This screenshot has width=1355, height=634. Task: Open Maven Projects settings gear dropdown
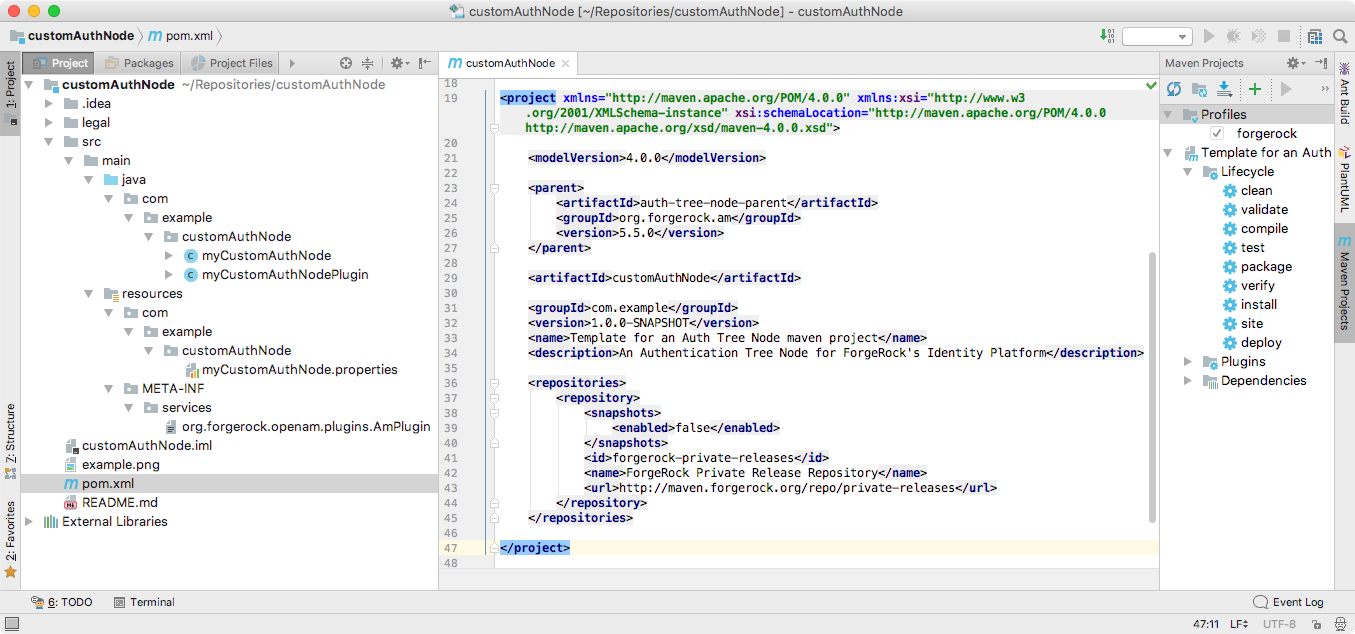pyautogui.click(x=1296, y=63)
